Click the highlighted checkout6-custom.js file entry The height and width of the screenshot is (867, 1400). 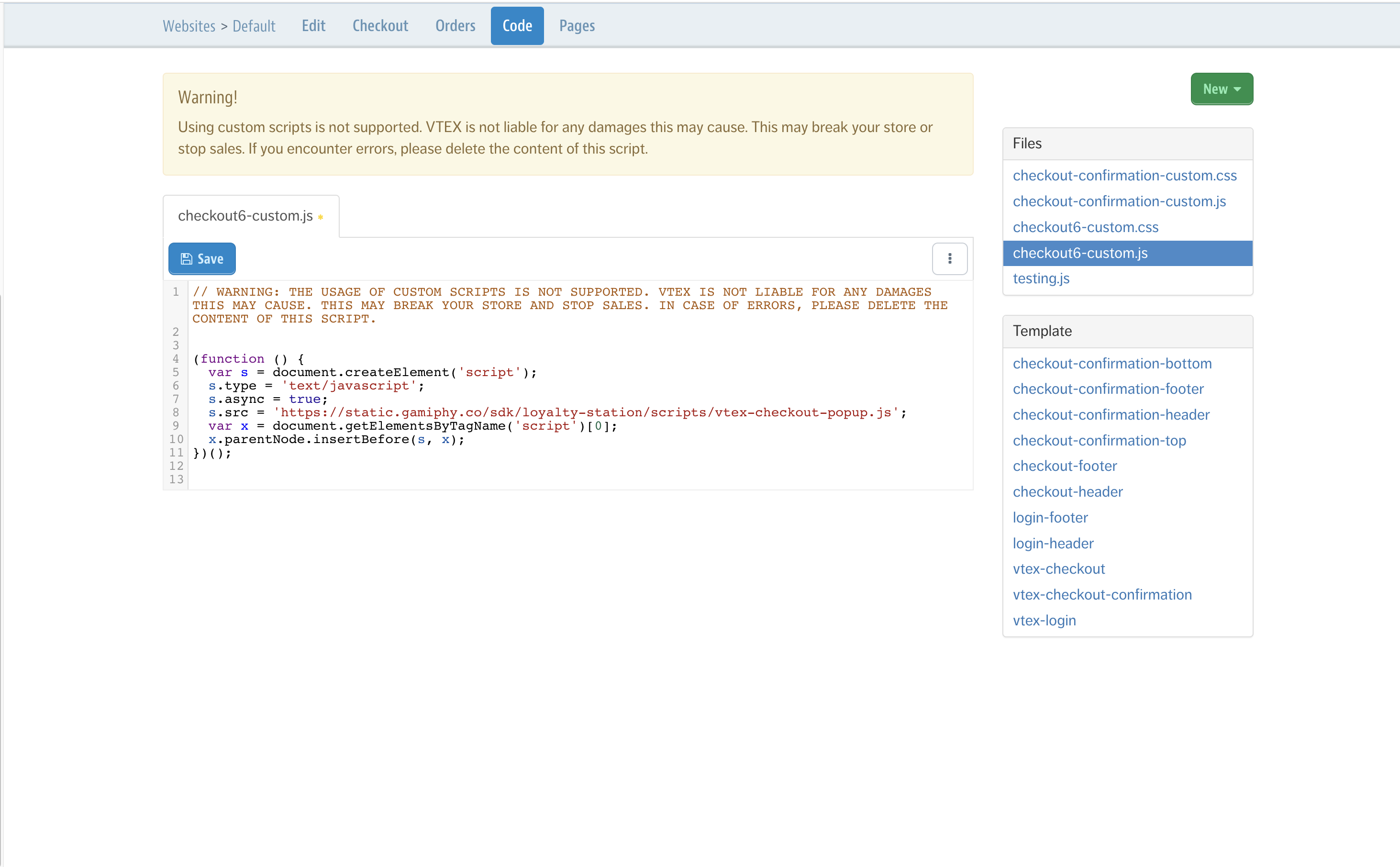pyautogui.click(x=1080, y=253)
